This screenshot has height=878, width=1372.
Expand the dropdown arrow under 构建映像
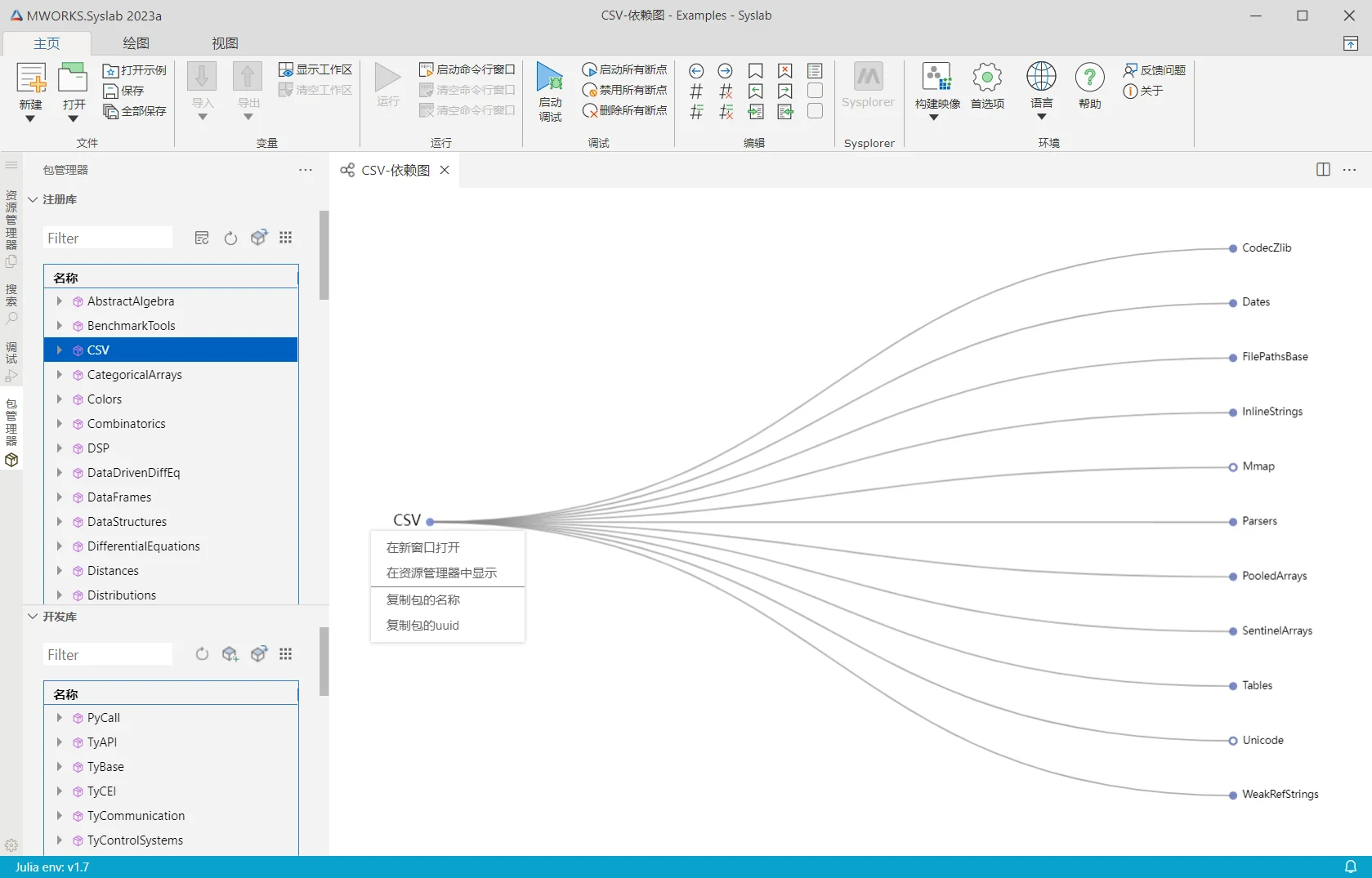click(x=933, y=118)
